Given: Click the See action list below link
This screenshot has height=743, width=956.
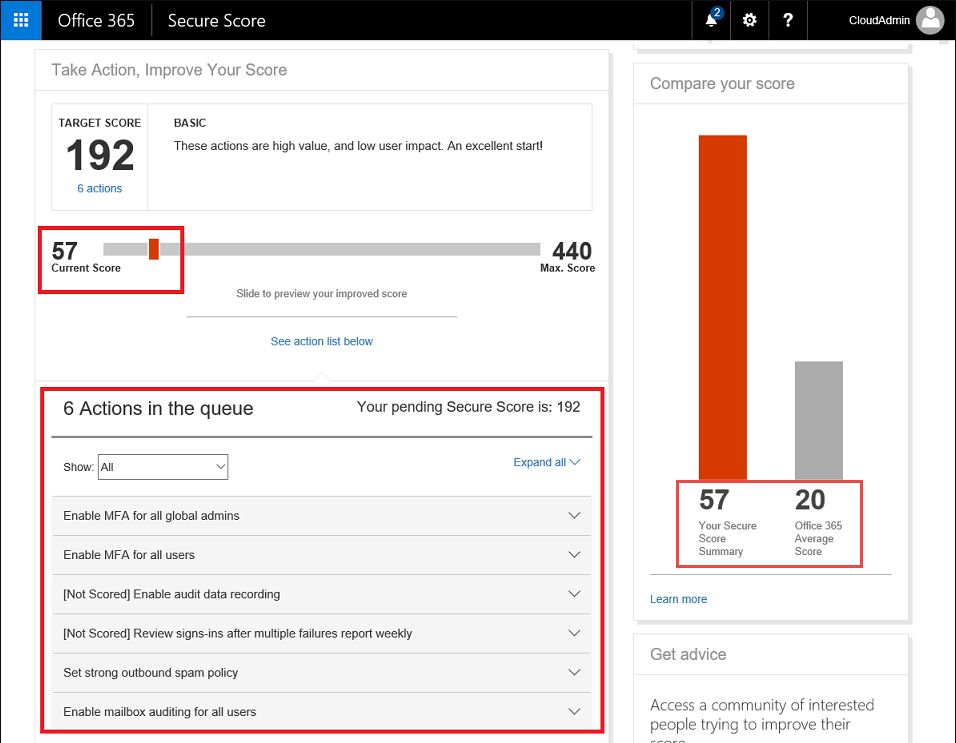Looking at the screenshot, I should 321,341.
